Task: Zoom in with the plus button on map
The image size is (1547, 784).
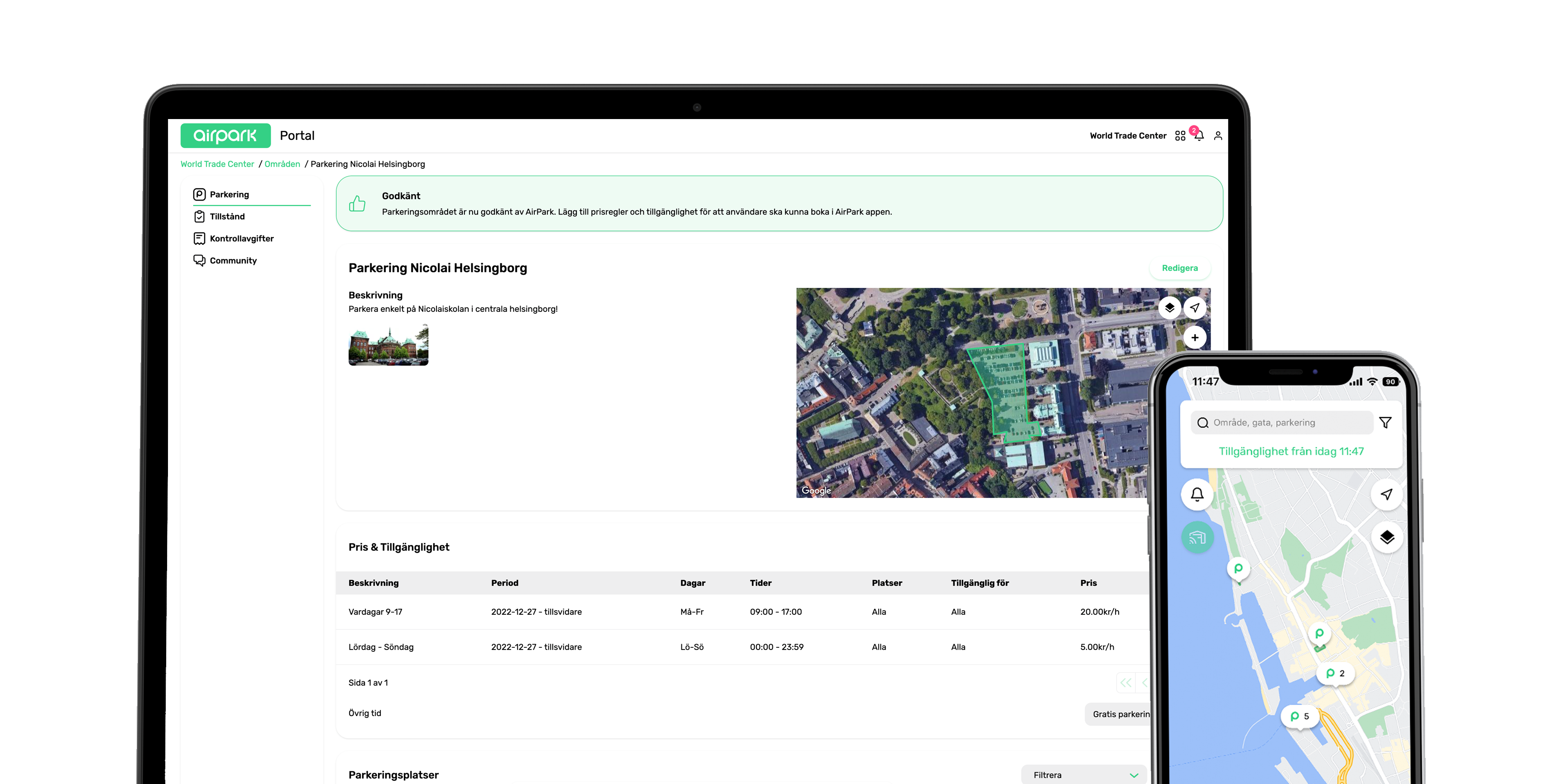Action: click(x=1194, y=337)
